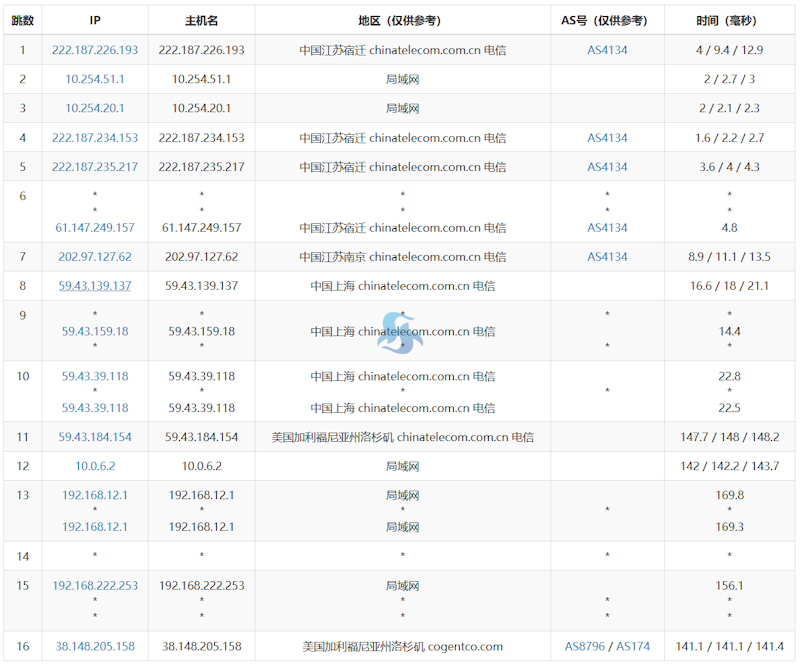
Task: Open the blue 10.254.20.1 IP link
Action: (95, 108)
